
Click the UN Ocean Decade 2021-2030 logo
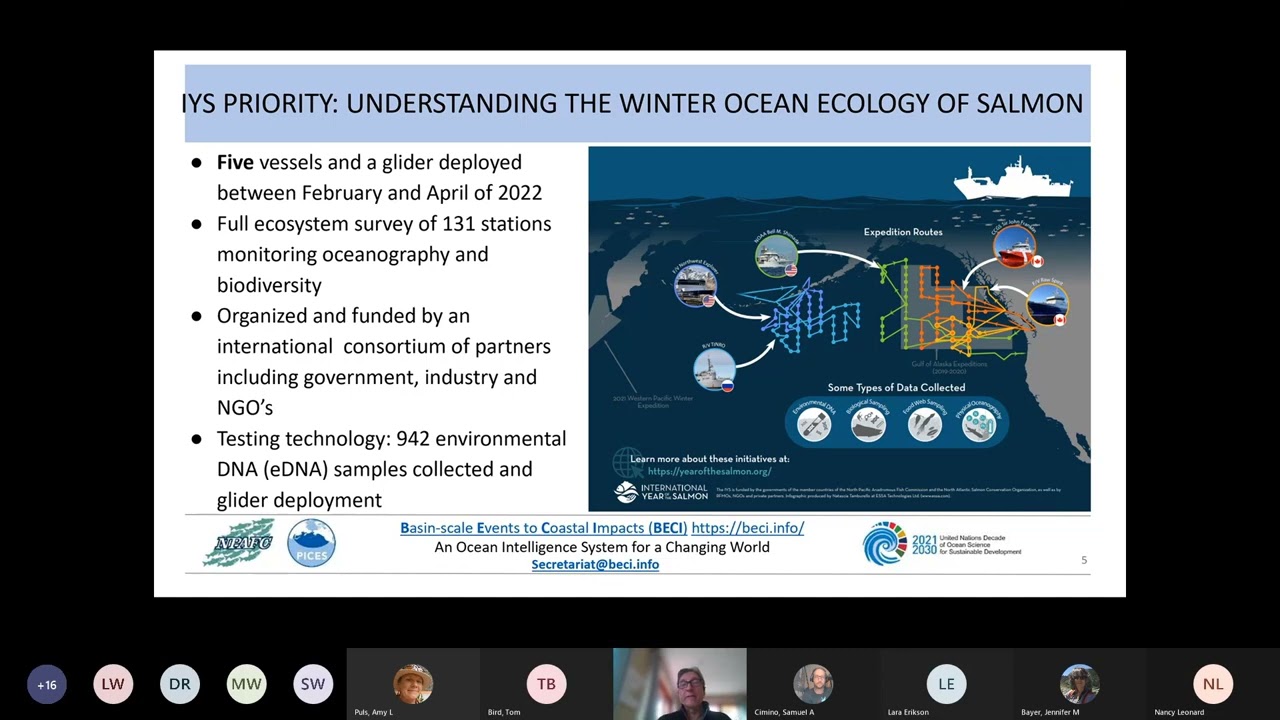(x=942, y=544)
